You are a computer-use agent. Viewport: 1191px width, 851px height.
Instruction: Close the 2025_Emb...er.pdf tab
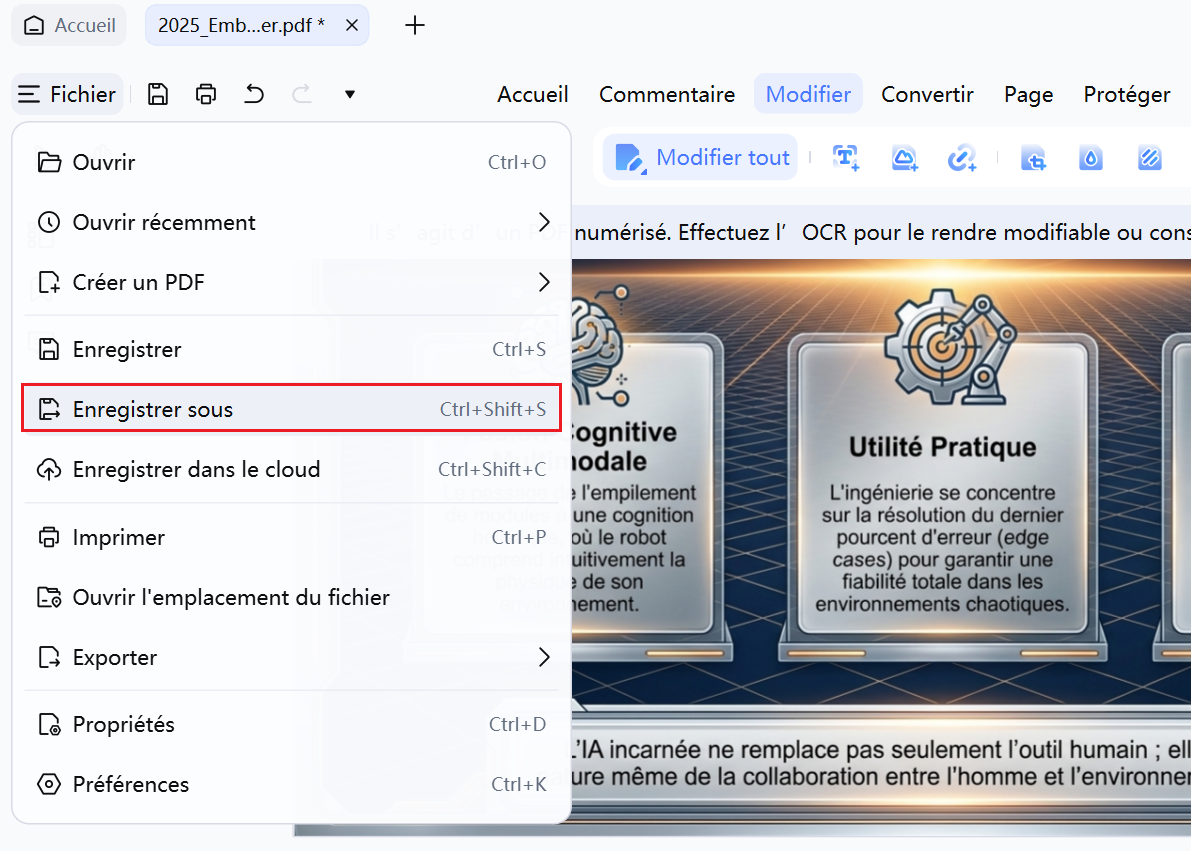352,25
